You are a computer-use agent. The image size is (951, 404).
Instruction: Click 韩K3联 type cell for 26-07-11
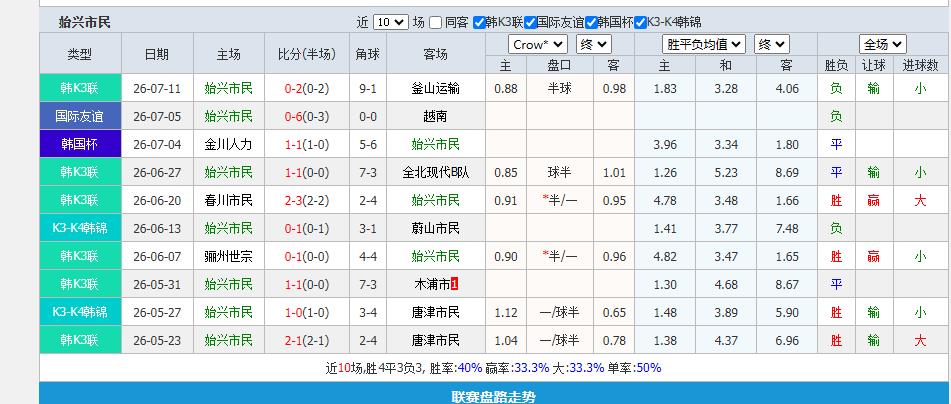click(x=79, y=88)
